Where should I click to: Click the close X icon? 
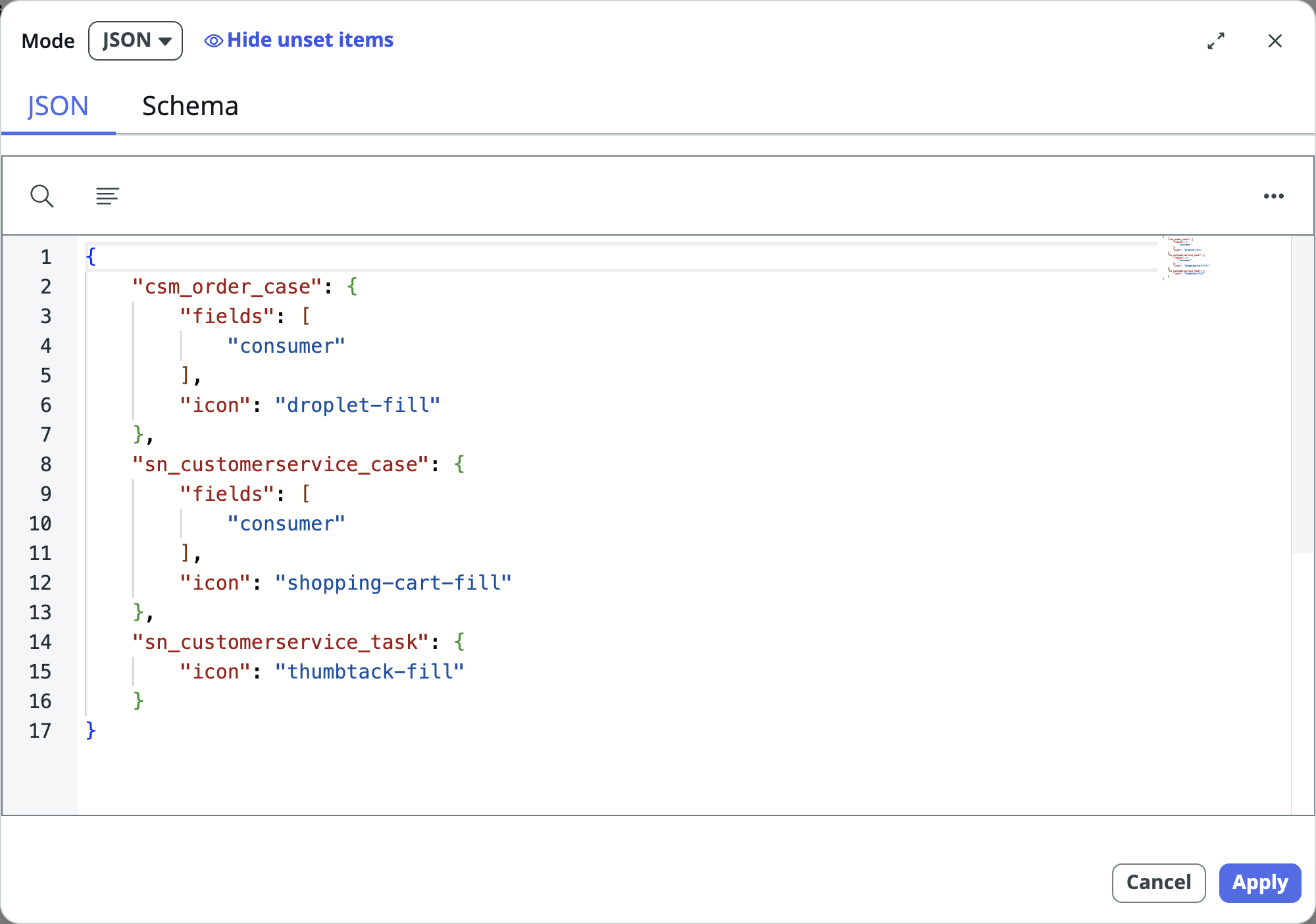[1275, 41]
